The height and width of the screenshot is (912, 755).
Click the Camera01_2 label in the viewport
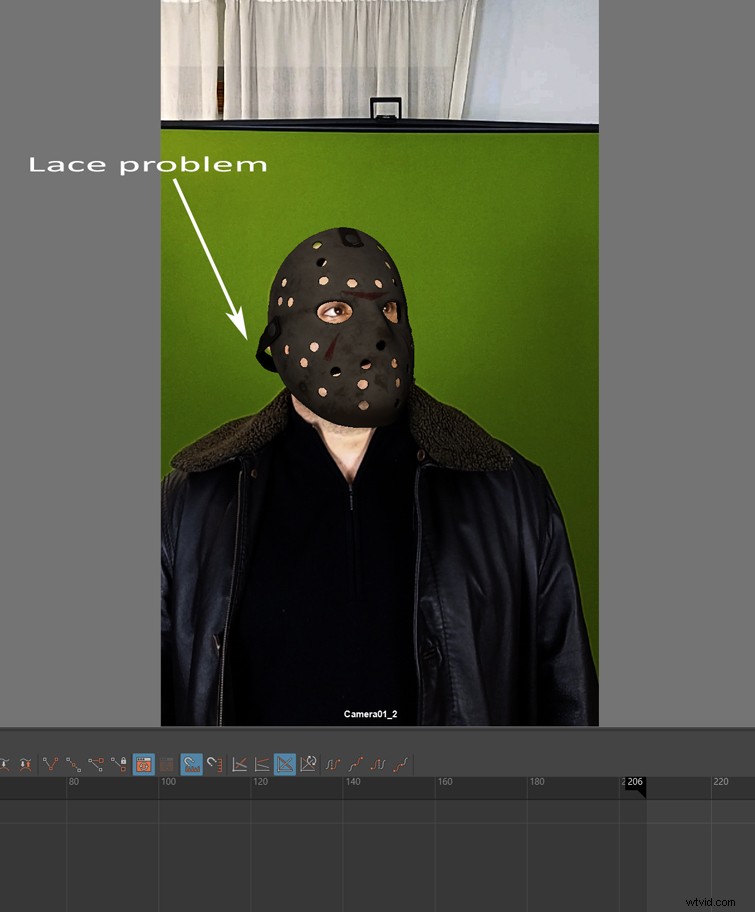point(370,714)
